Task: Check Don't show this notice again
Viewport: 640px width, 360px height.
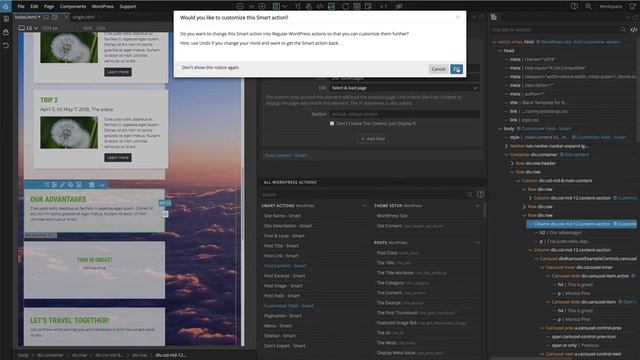Action: click(178, 67)
